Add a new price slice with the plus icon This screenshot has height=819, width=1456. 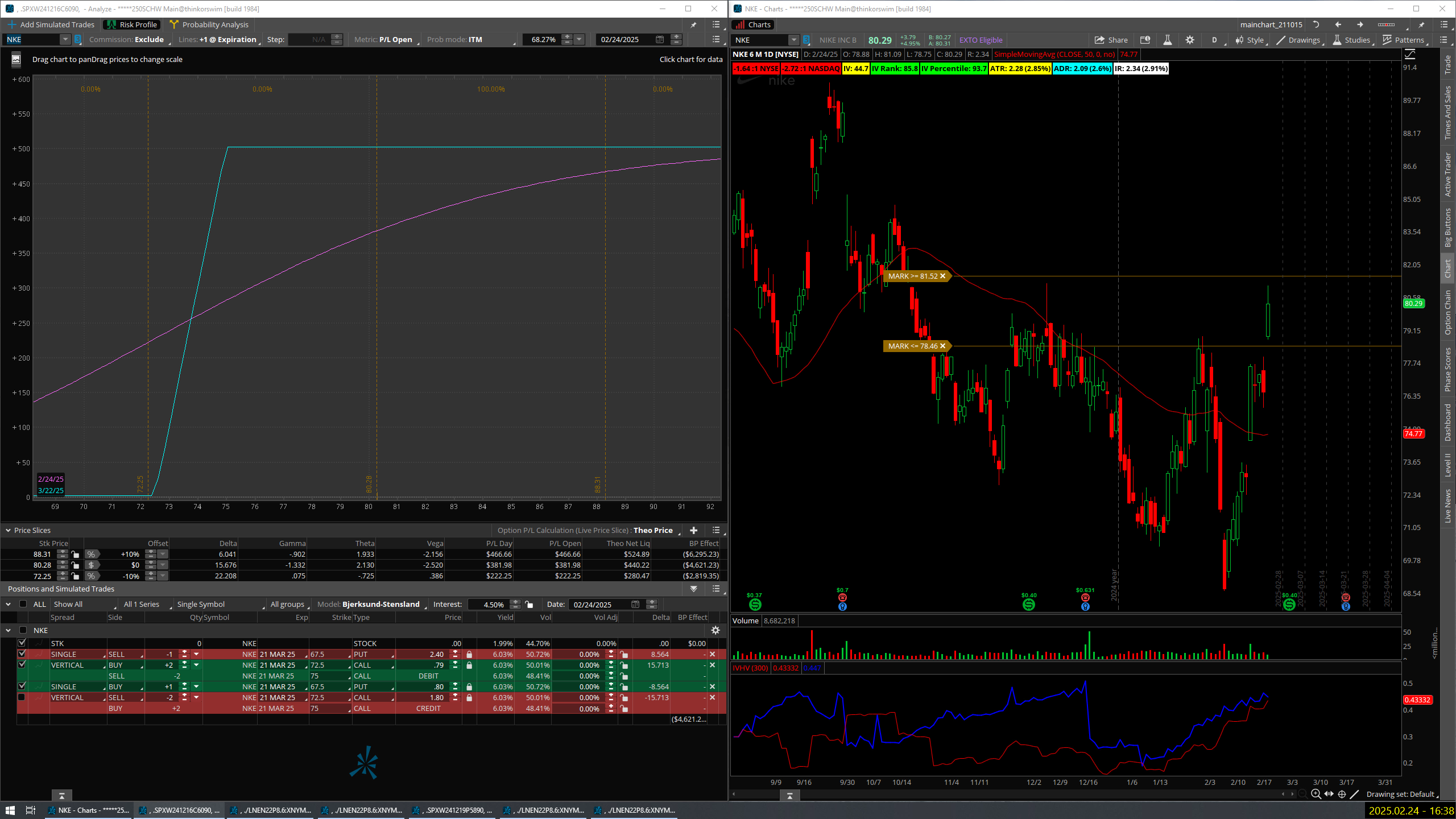693,530
